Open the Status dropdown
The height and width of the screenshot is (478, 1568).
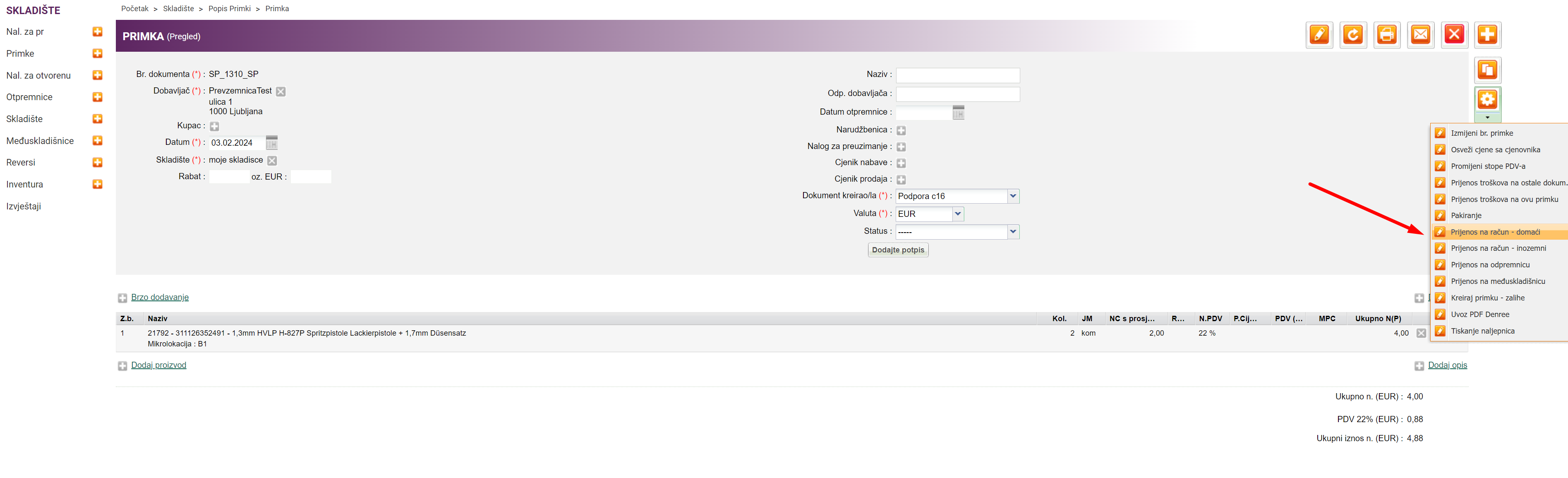point(1012,231)
